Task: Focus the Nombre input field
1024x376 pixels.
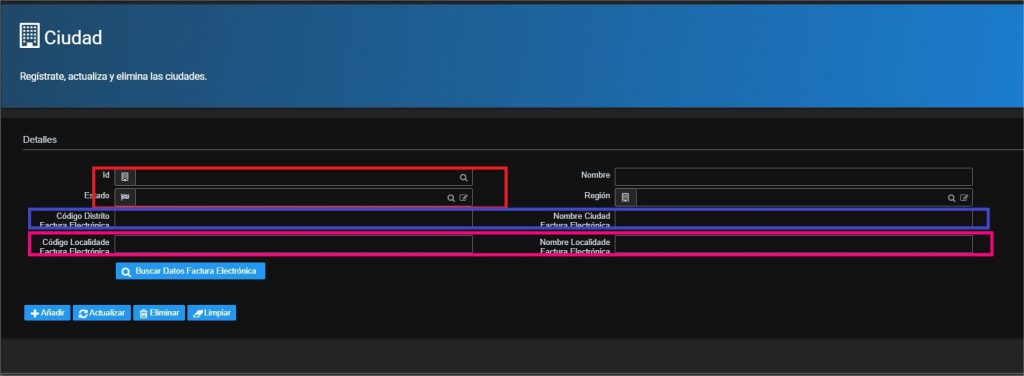Action: 793,177
